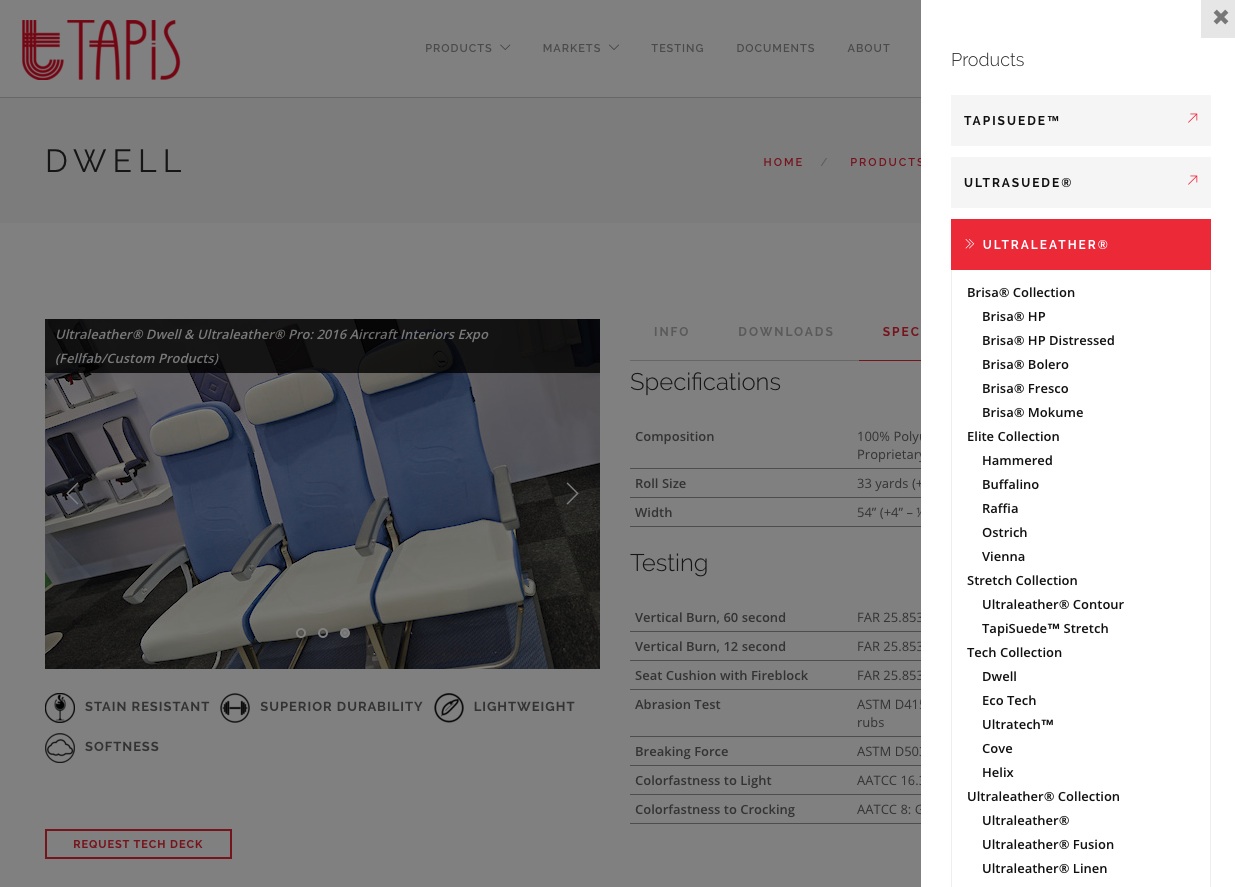Viewport: 1235px width, 887px height.
Task: Show the previous carousel image
Action: point(72,493)
